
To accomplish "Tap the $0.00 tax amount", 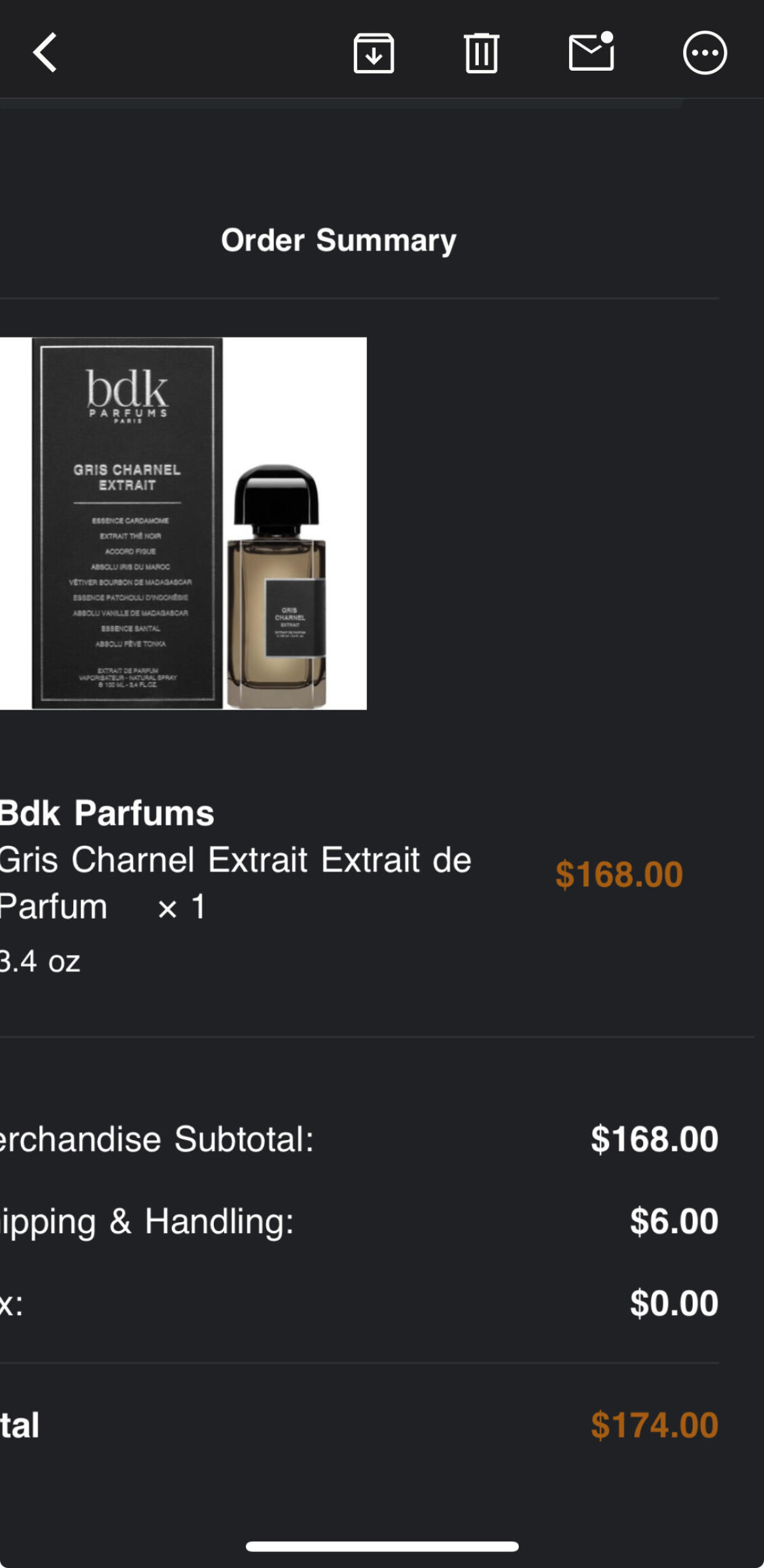I will 674,1303.
